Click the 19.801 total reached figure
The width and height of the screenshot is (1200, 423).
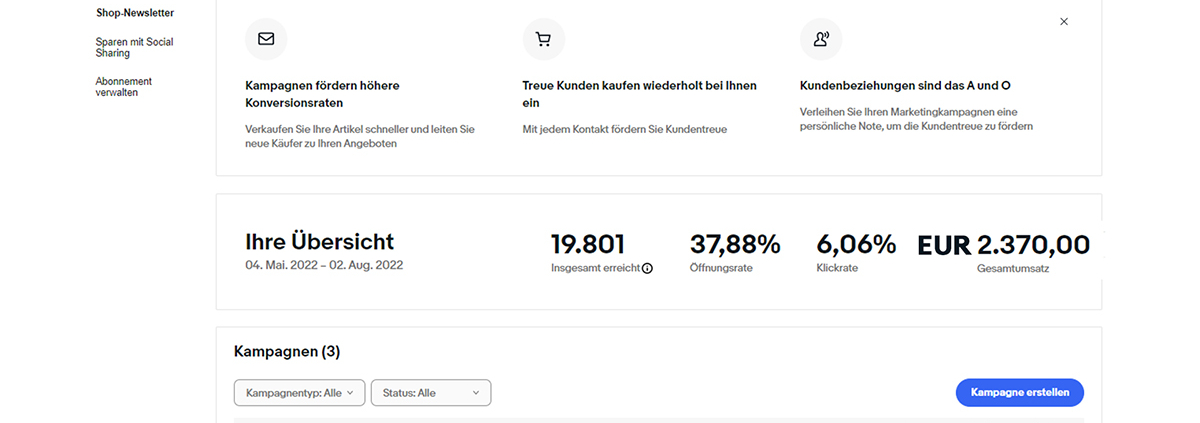click(588, 244)
